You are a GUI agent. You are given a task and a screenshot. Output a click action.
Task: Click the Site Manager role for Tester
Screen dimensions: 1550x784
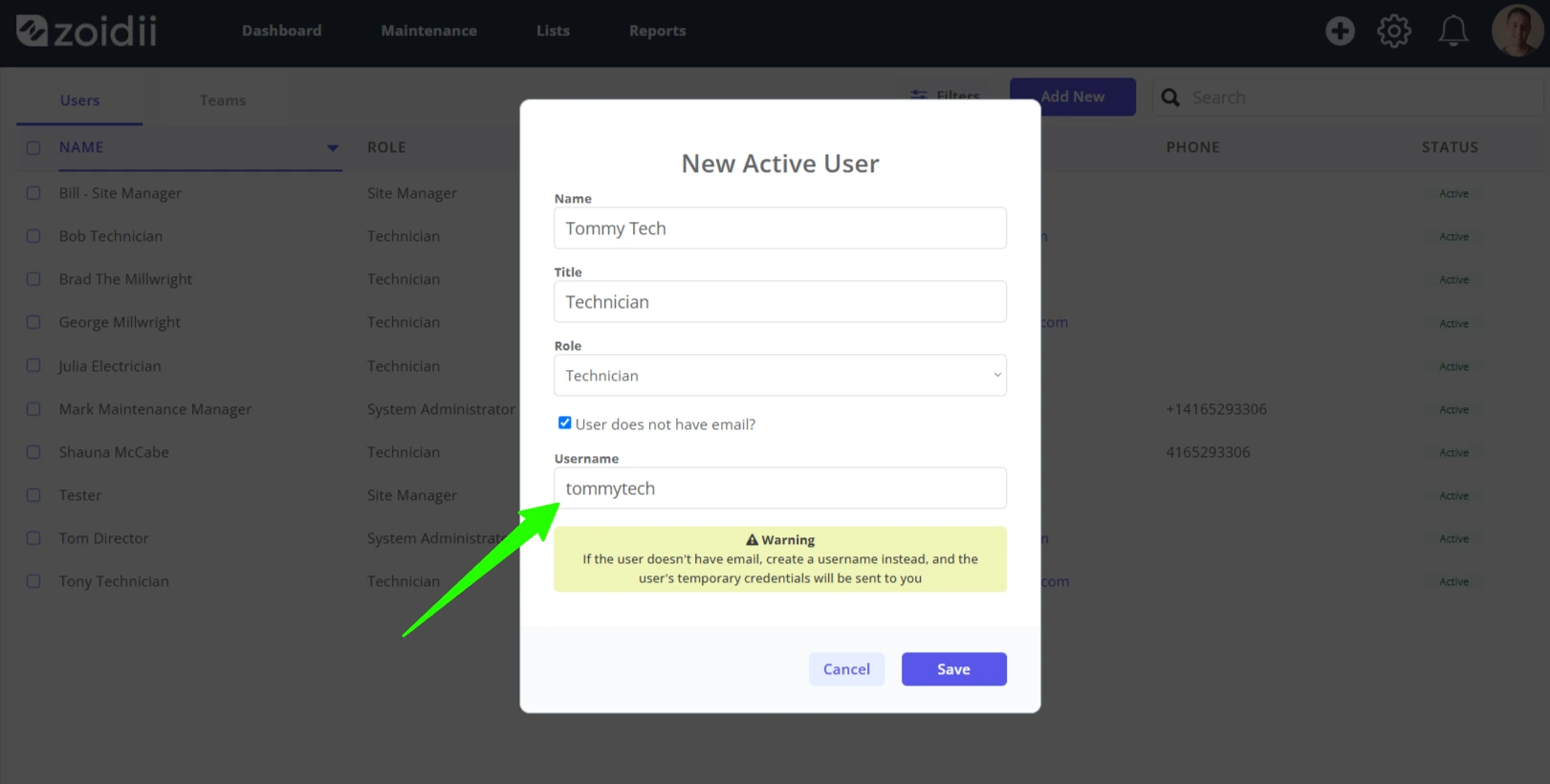412,495
